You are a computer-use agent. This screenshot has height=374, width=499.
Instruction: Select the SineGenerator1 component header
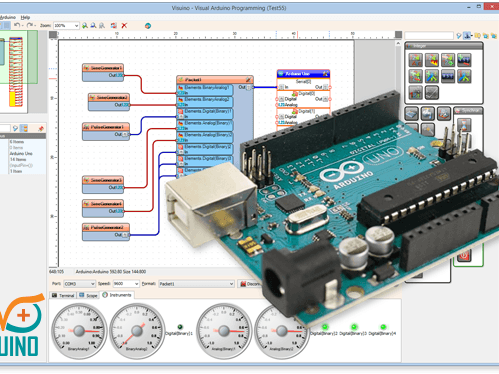(x=103, y=68)
